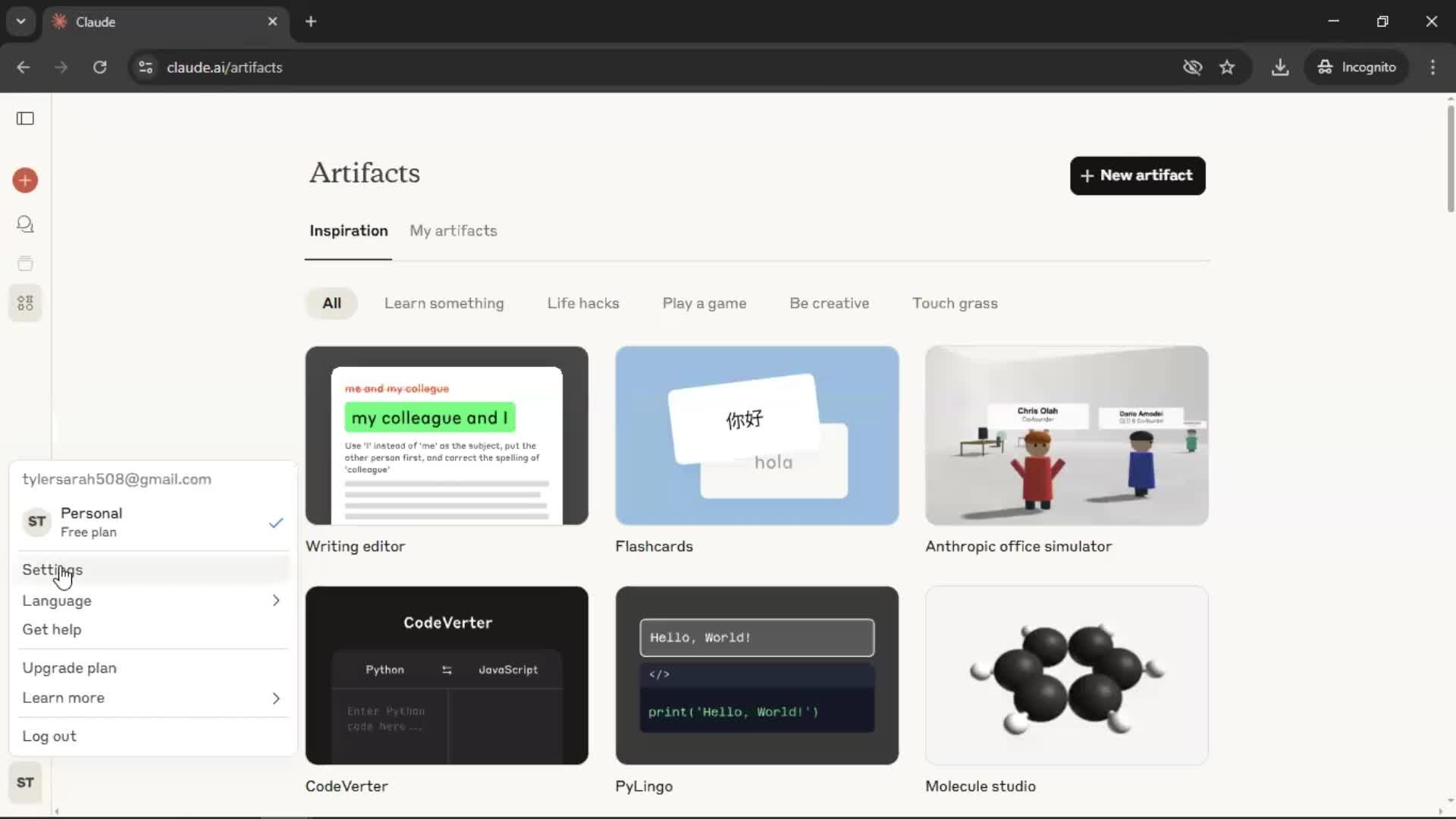This screenshot has width=1456, height=819.
Task: Click the Flashcards title text
Action: point(654,546)
